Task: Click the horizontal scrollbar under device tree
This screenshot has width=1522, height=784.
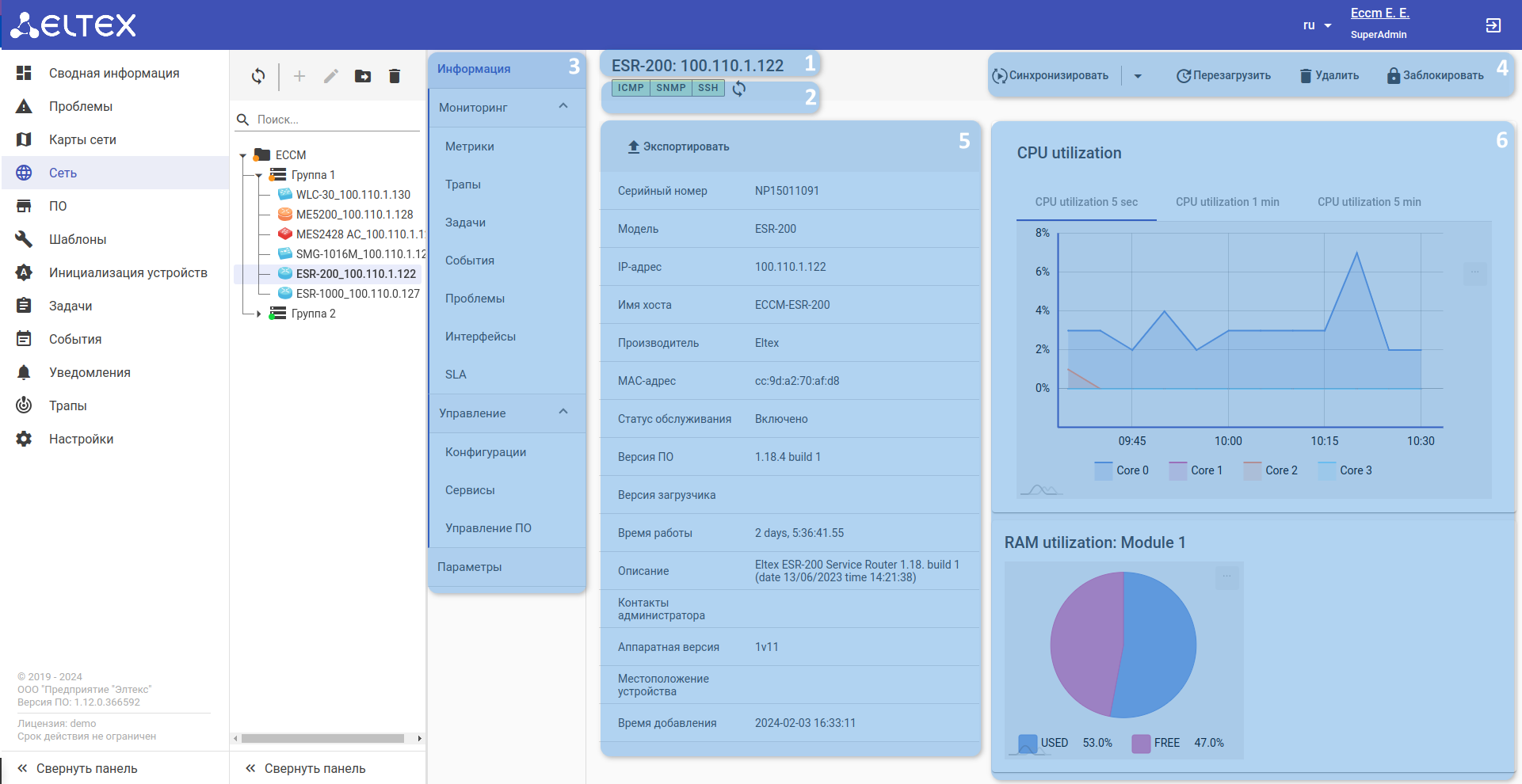Action: [323, 738]
